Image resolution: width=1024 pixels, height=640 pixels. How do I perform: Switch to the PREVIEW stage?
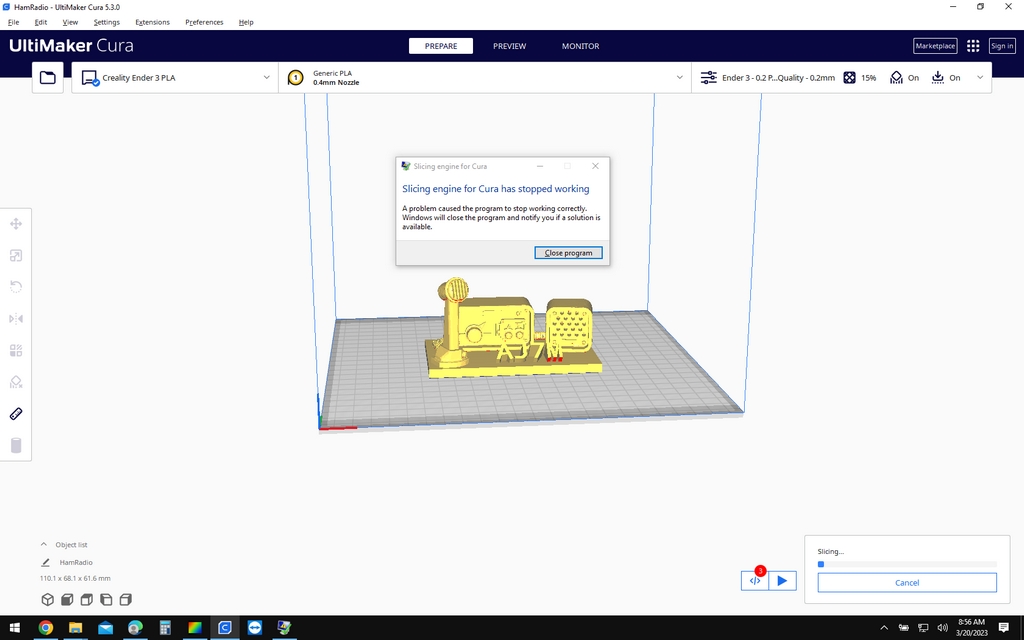[509, 46]
